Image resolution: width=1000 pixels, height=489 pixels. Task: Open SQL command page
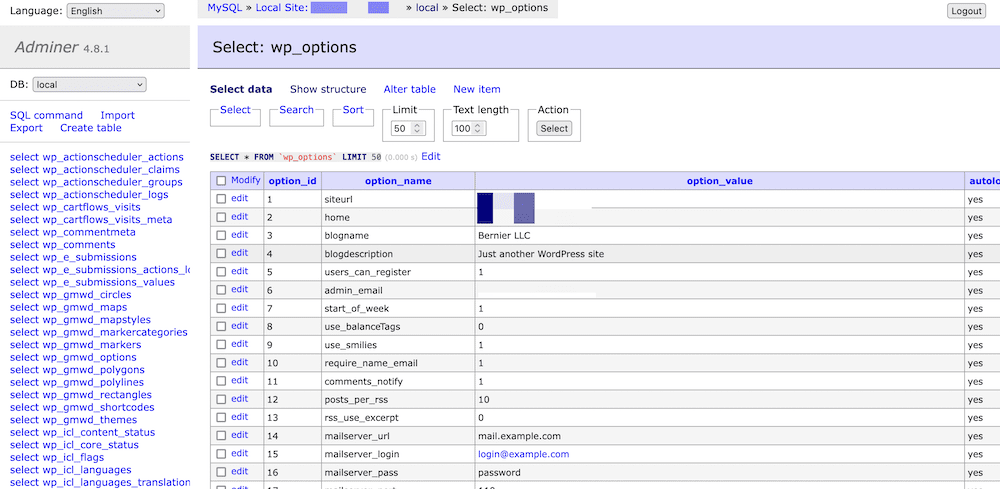pyautogui.click(x=47, y=115)
